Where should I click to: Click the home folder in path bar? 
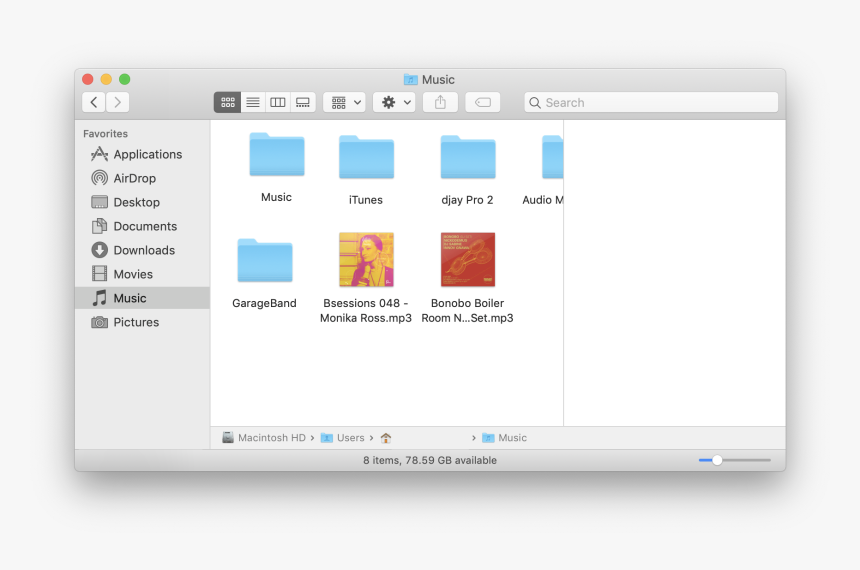pyautogui.click(x=386, y=438)
